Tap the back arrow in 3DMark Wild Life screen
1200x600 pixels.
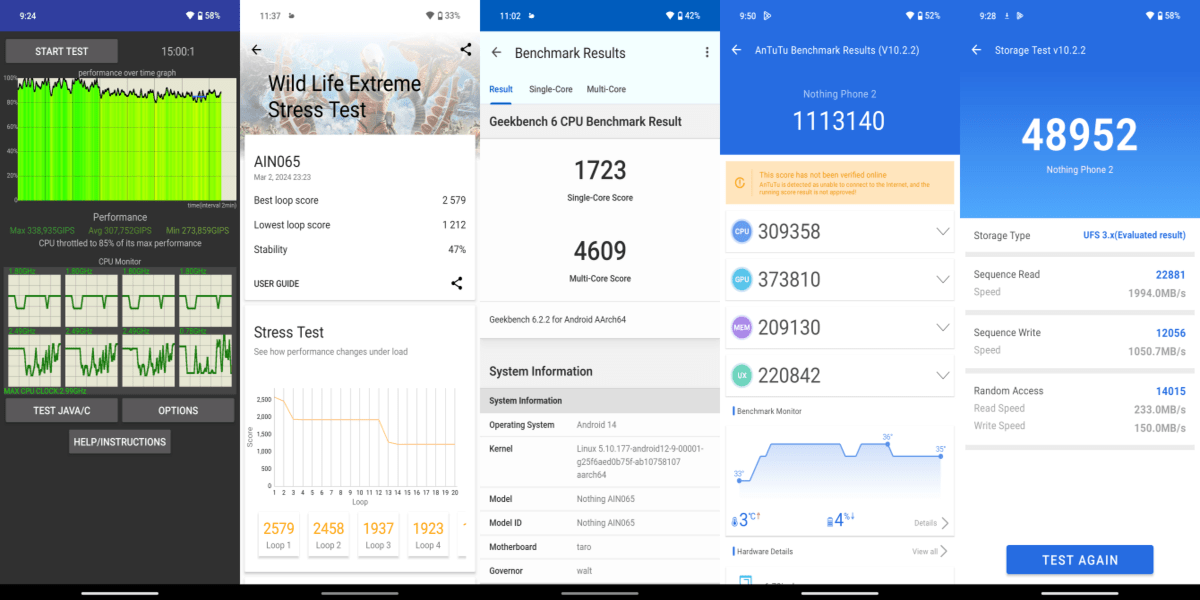256,50
